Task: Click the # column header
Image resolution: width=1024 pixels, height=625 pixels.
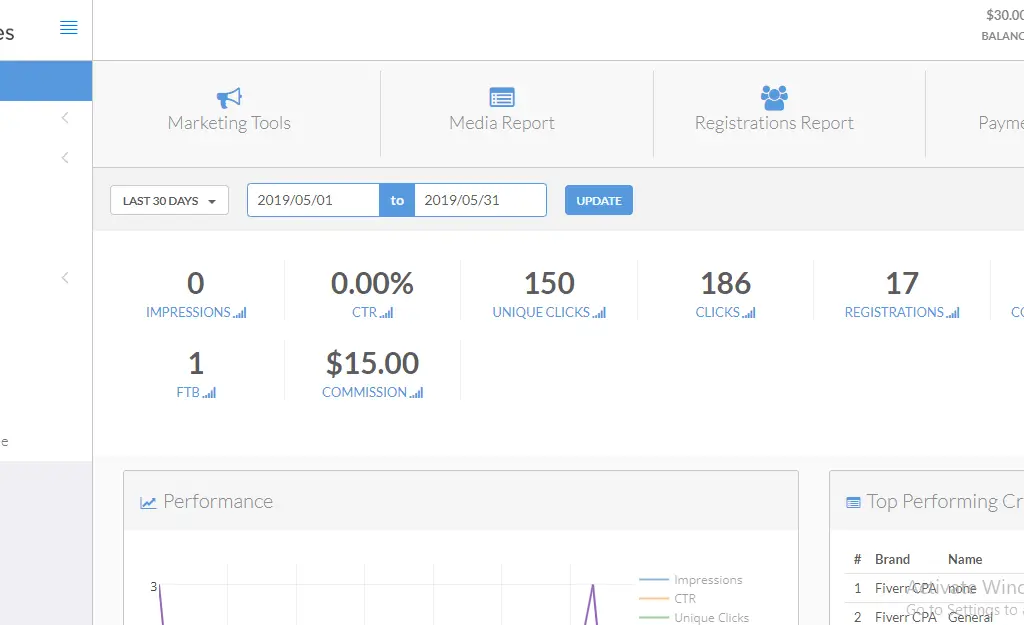Action: [857, 559]
